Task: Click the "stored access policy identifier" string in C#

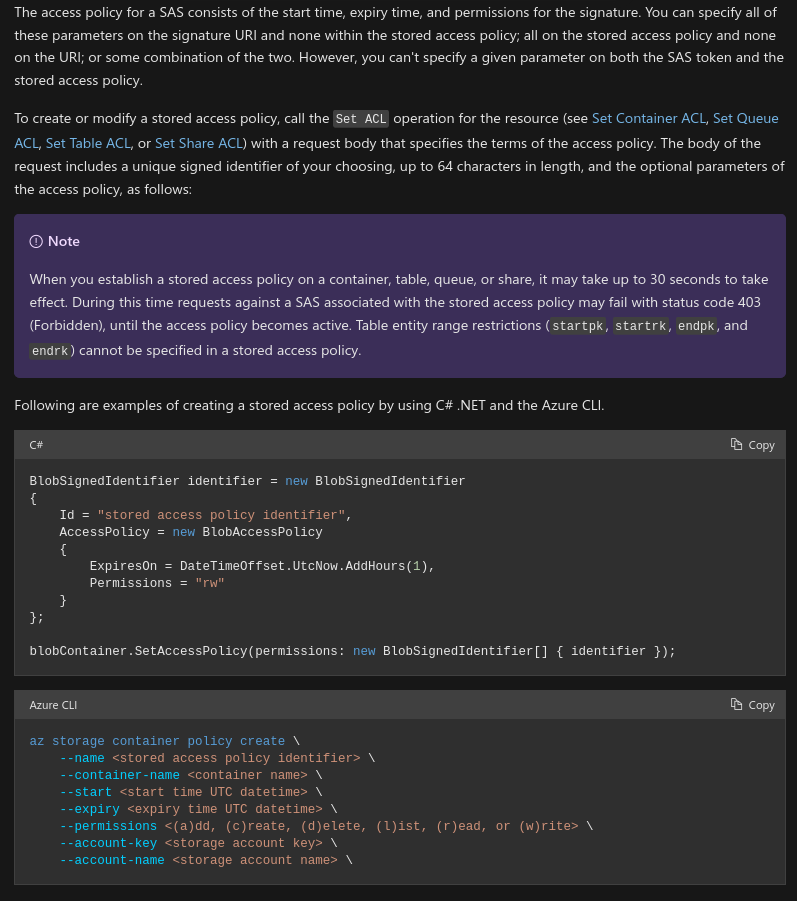Action: [221, 515]
